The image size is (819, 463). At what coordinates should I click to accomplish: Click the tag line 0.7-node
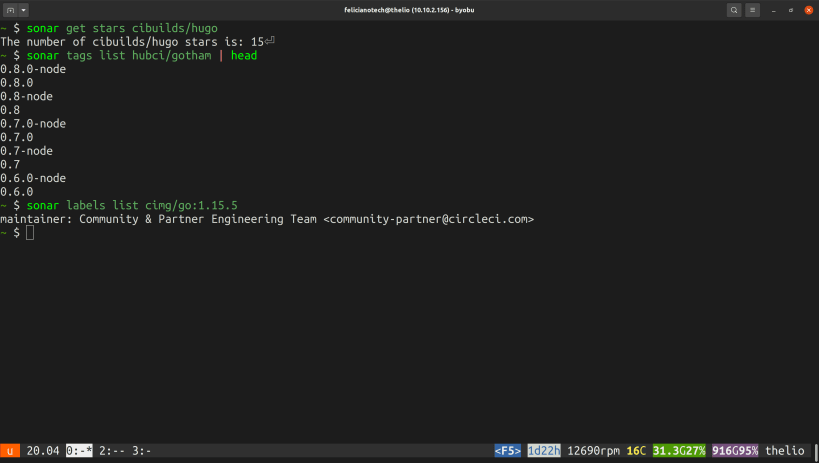(x=27, y=151)
